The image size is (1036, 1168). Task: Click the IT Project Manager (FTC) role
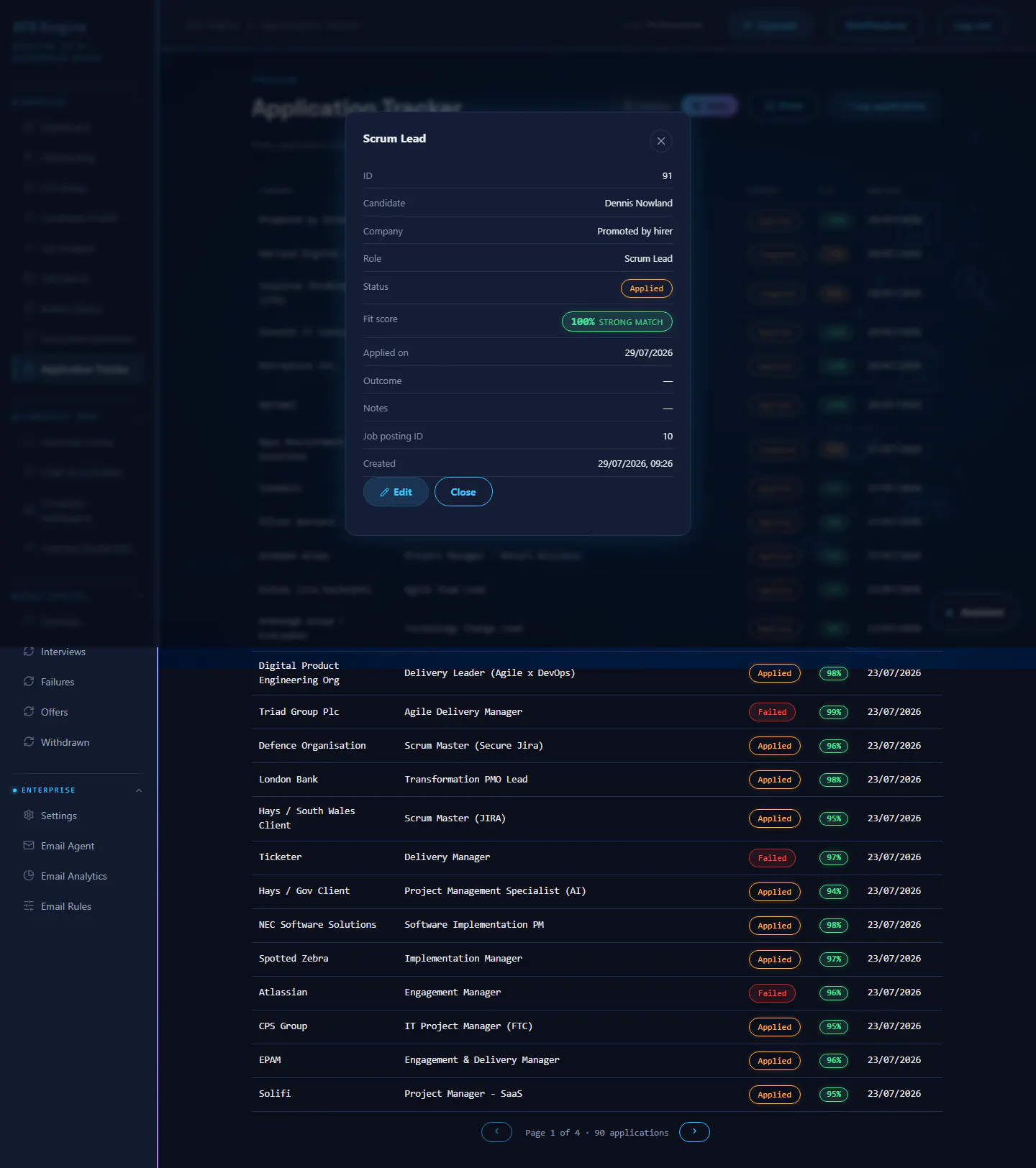(x=468, y=1026)
